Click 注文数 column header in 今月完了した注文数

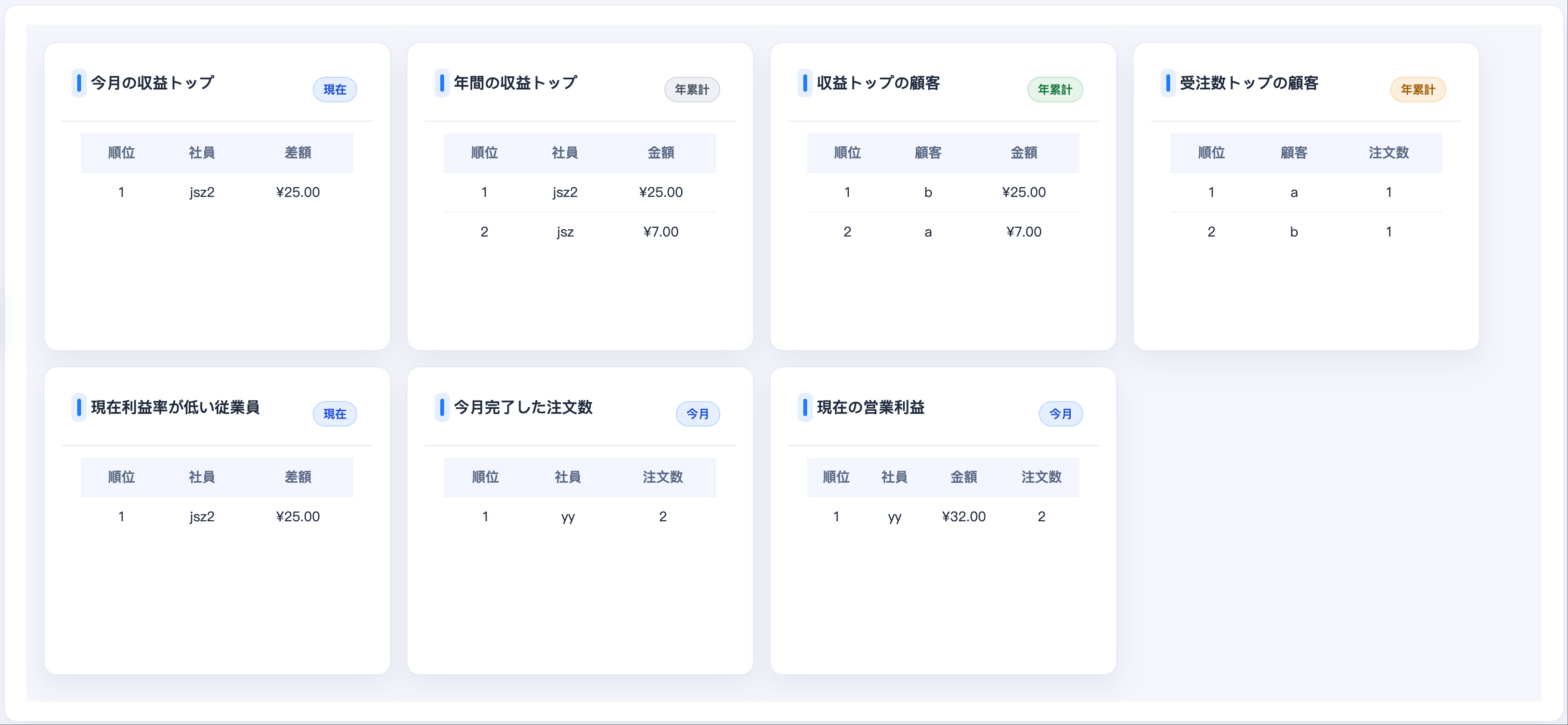tap(662, 477)
